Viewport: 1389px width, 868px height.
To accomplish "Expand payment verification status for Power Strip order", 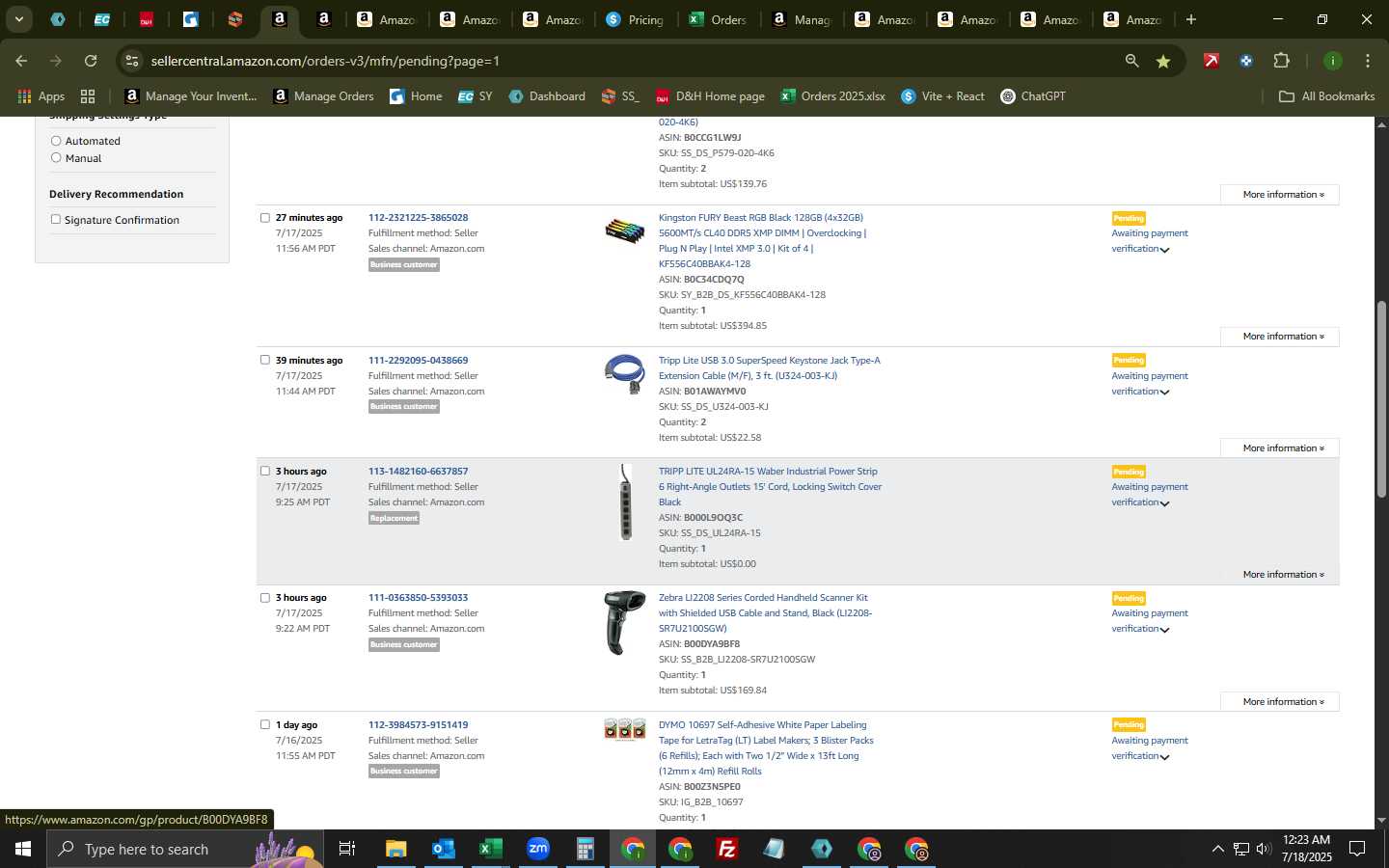I will coord(1165,503).
